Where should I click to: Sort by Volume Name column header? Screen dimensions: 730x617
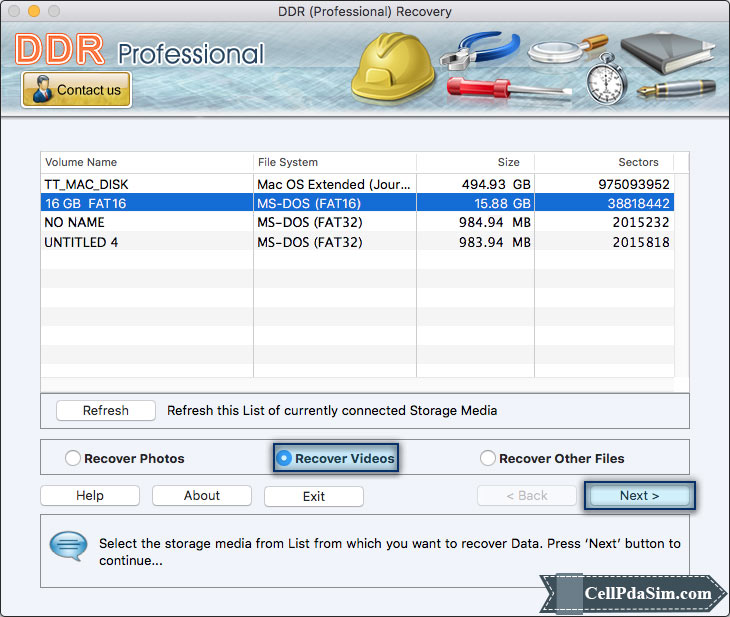[x=147, y=162]
